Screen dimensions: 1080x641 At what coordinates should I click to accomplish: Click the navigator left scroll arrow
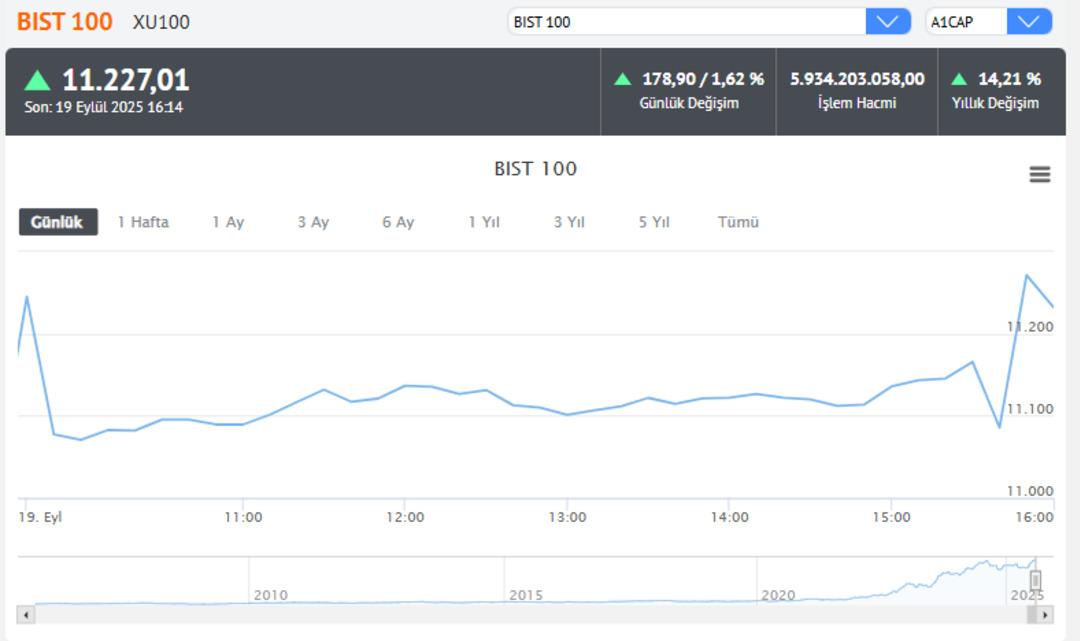26,615
